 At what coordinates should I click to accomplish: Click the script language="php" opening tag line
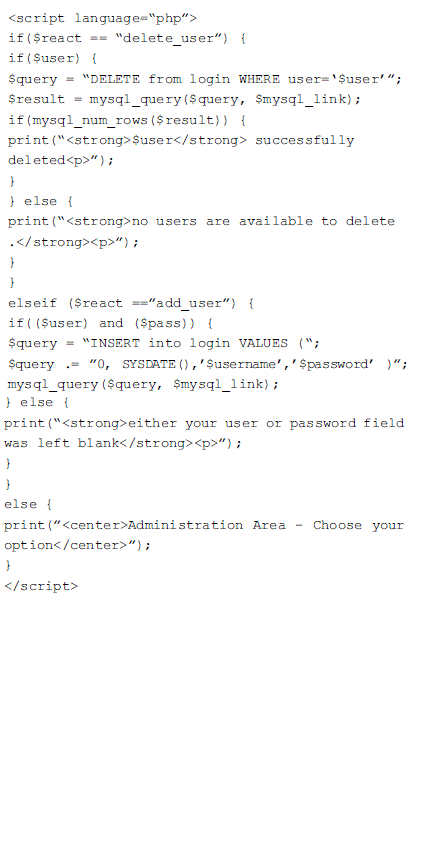click(103, 18)
